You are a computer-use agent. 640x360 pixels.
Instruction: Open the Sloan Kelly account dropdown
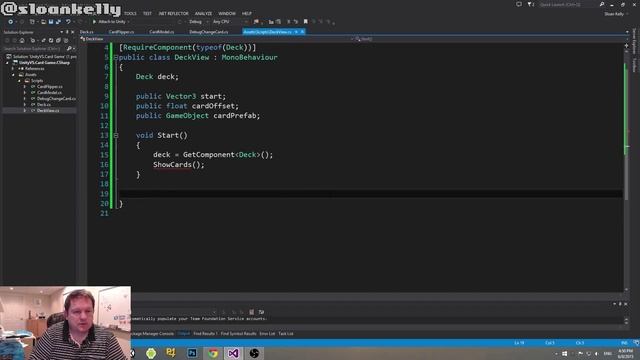[616, 14]
